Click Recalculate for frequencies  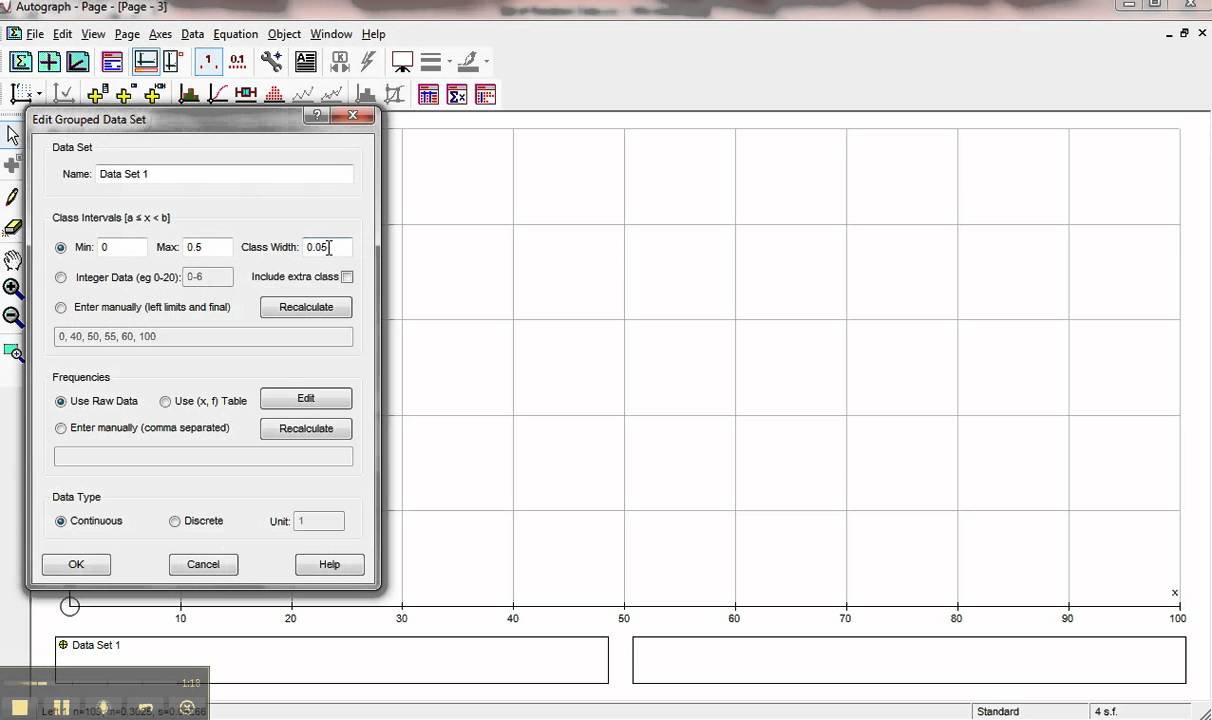306,428
